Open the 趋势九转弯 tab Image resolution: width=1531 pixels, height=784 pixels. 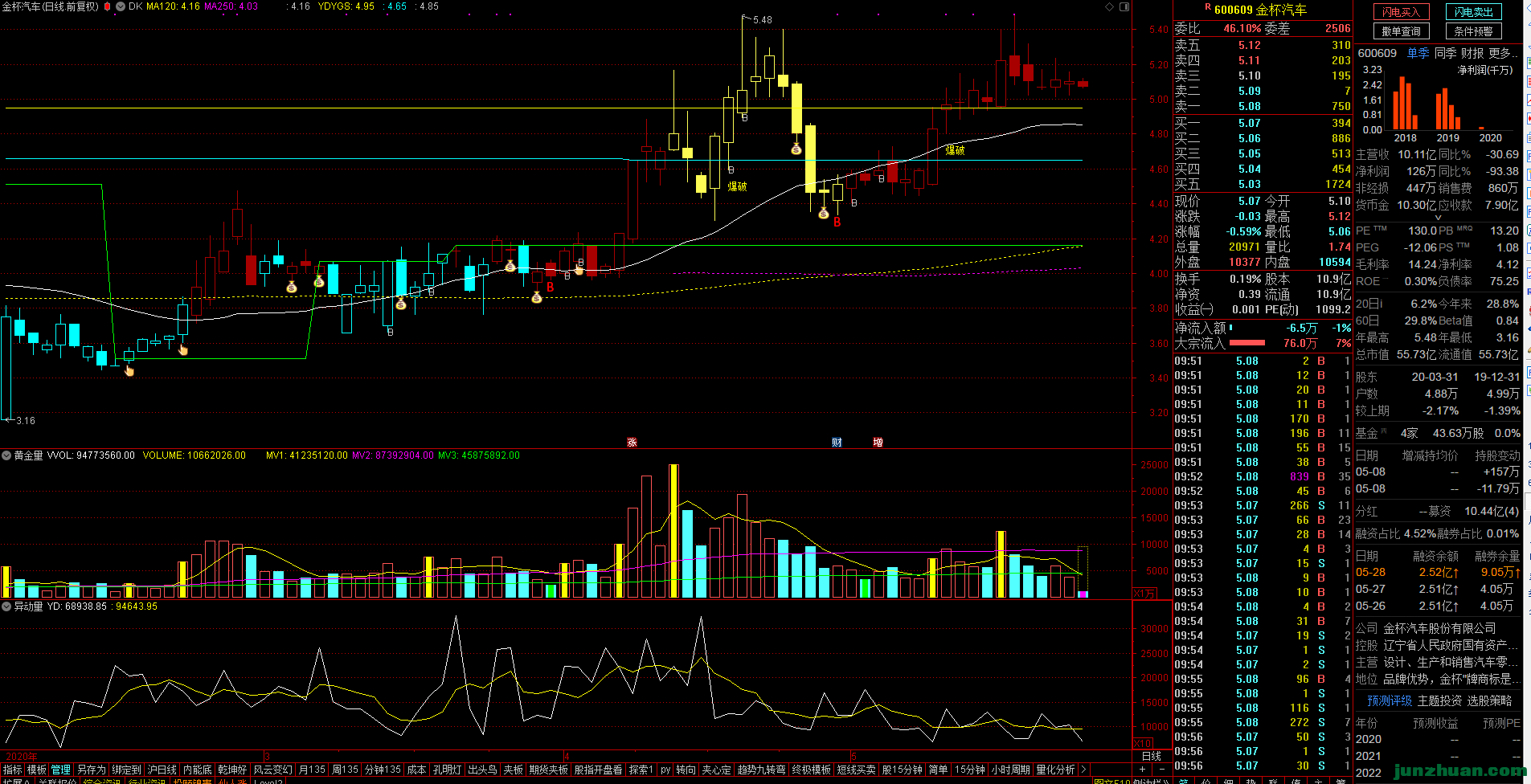coord(761,770)
